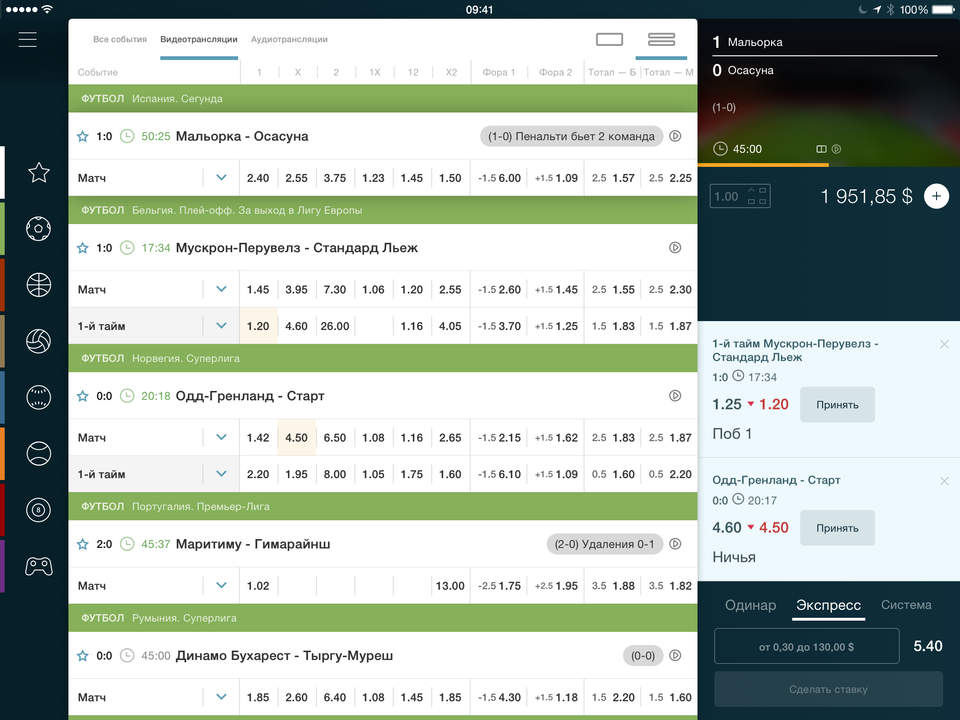The width and height of the screenshot is (960, 720).
Task: Select Экспресс bet type
Action: 828,605
